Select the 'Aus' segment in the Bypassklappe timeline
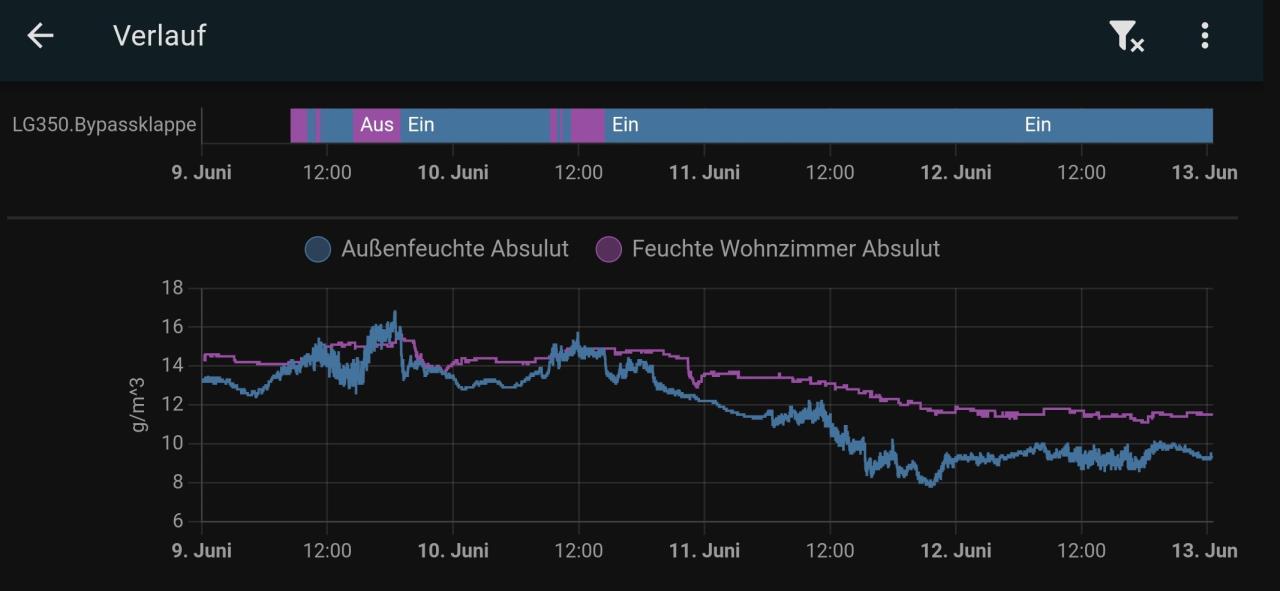 [x=377, y=125]
